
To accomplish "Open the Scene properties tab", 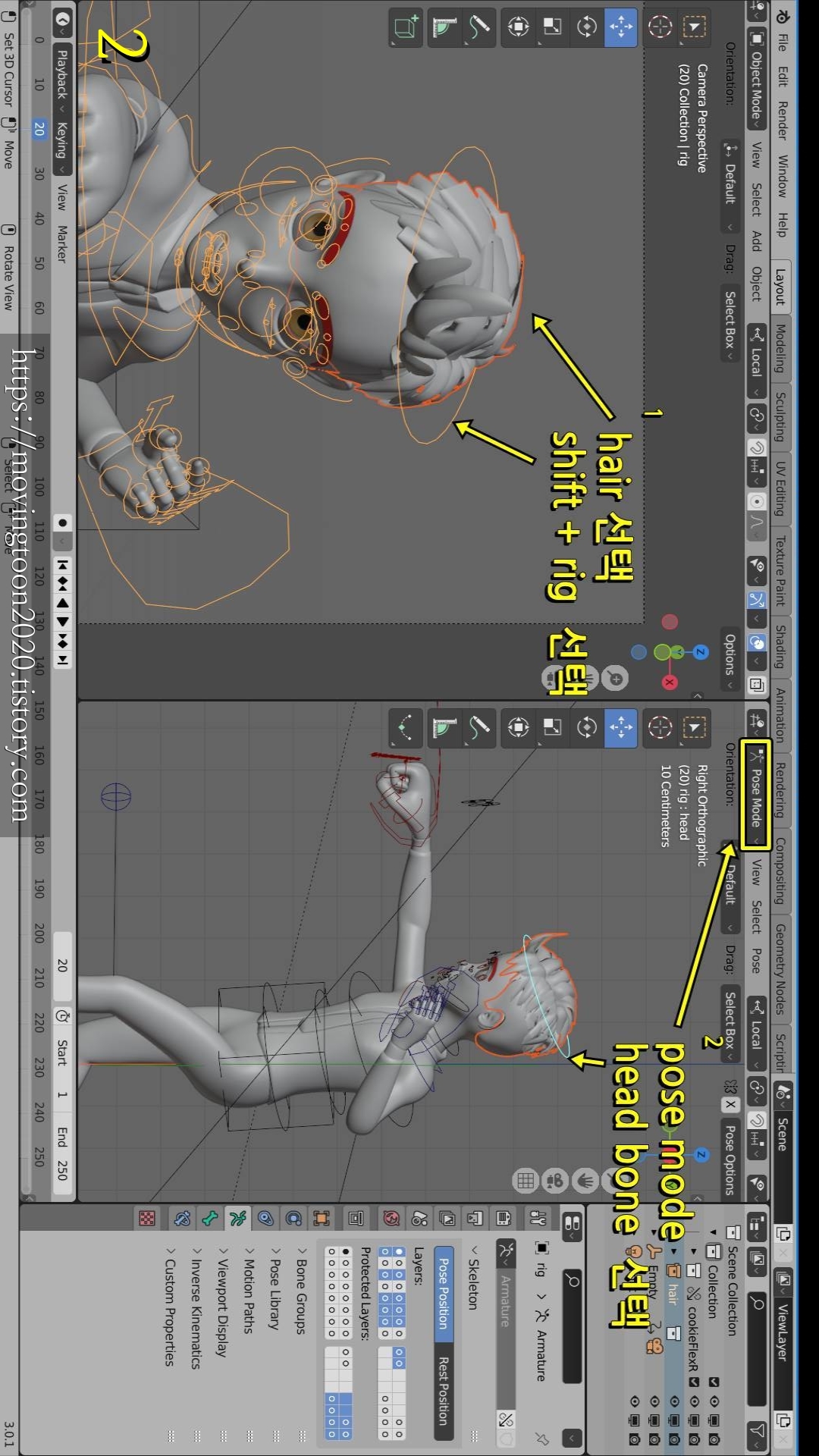I will (x=419, y=1219).
